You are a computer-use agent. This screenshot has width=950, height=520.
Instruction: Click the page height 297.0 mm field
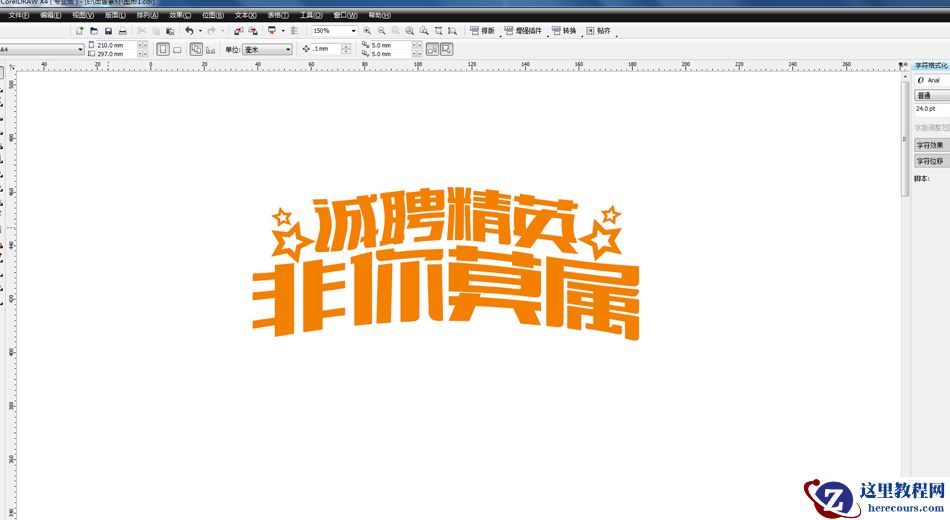[116, 54]
